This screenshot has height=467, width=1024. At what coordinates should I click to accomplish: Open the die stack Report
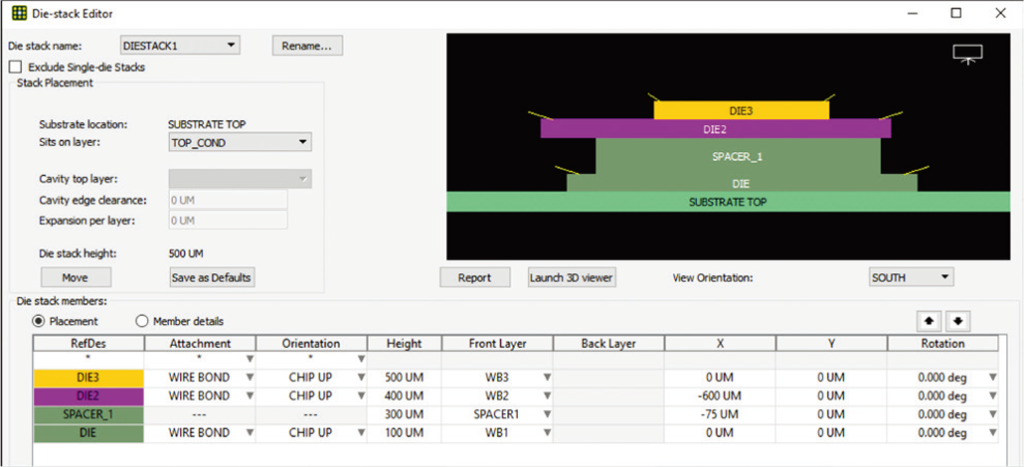(x=475, y=278)
